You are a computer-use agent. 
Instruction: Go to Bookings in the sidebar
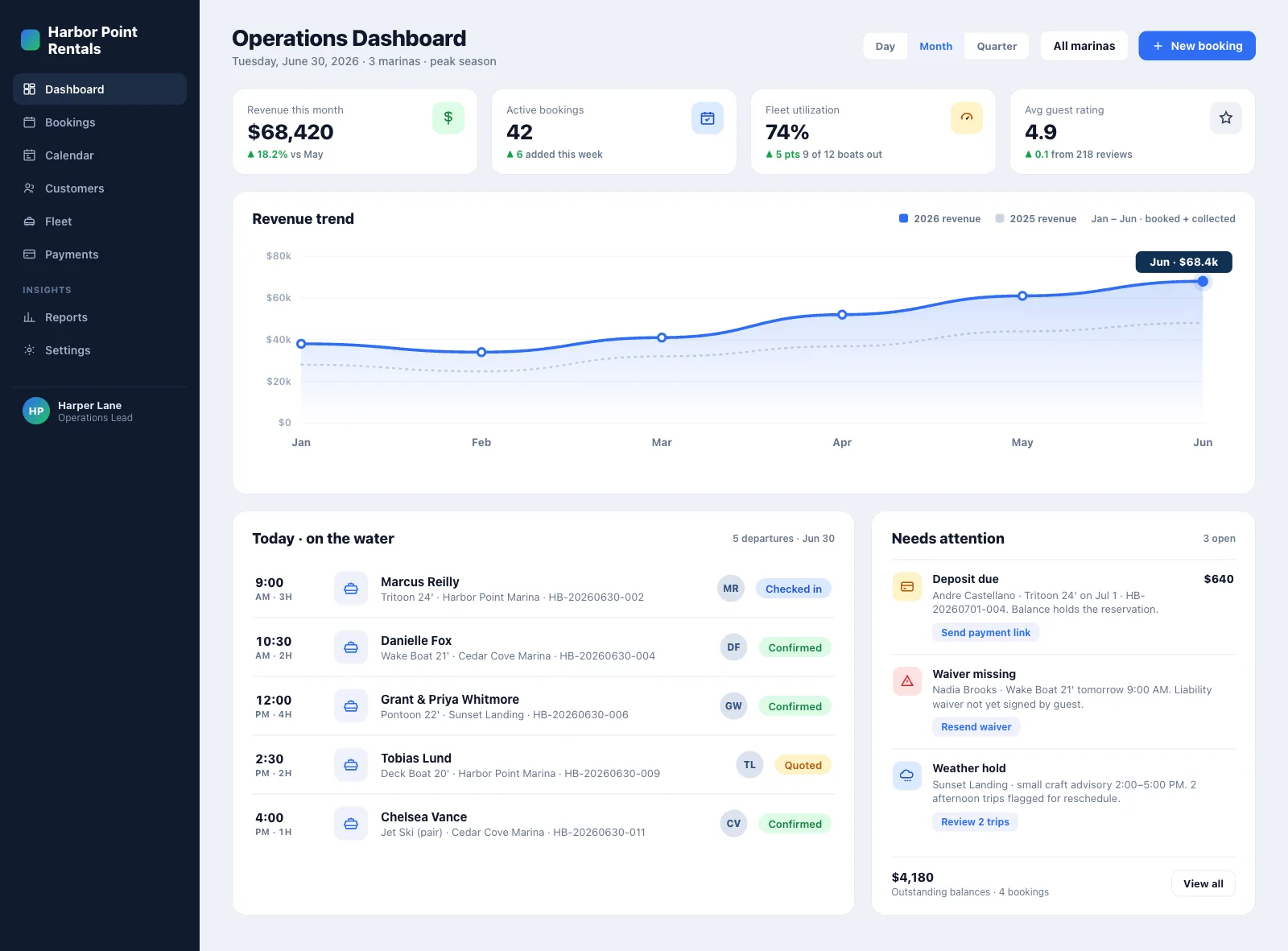pyautogui.click(x=100, y=122)
